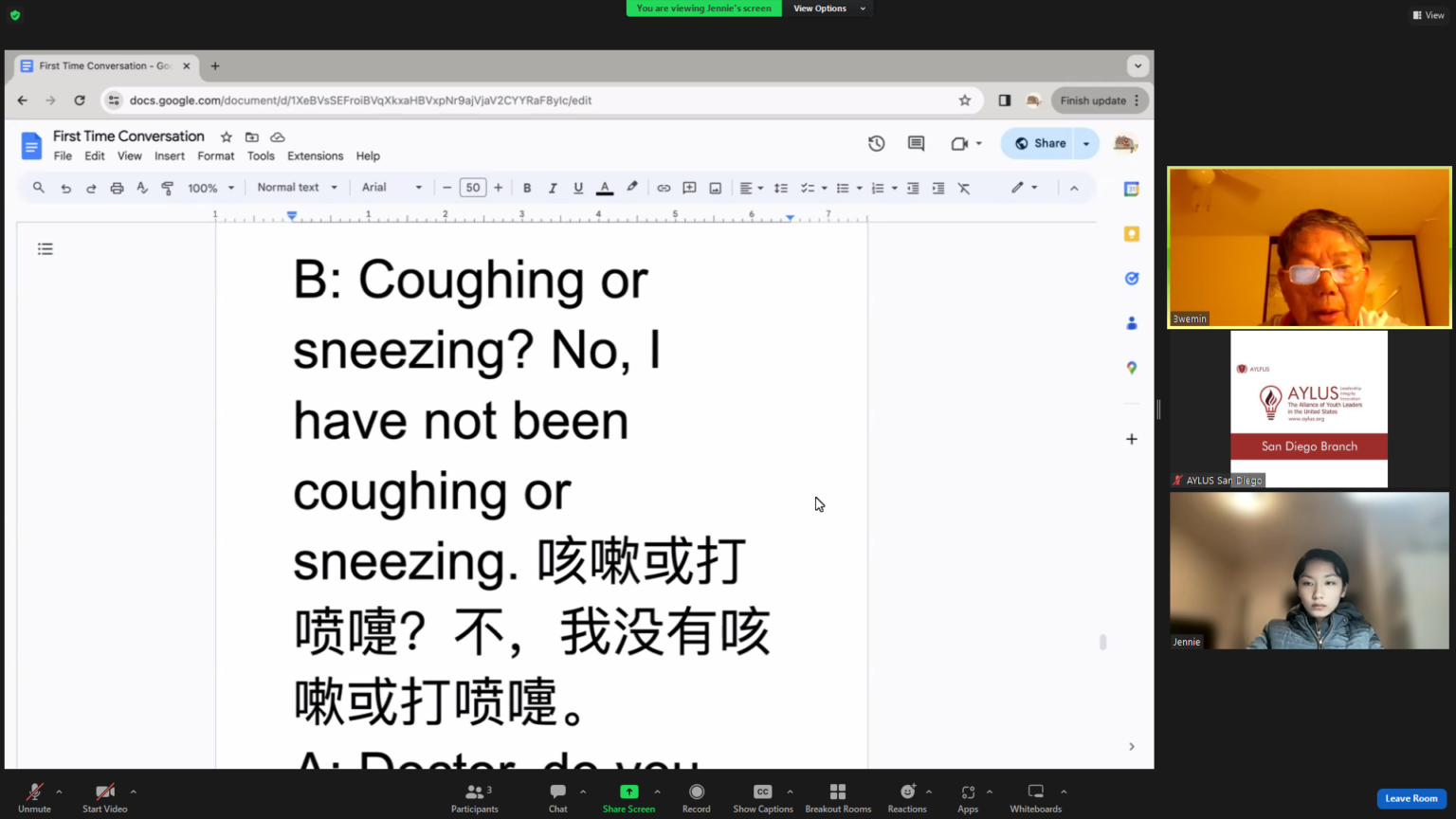Open Google Keep side panel
Screen dimensions: 1456x819
[x=1131, y=233]
